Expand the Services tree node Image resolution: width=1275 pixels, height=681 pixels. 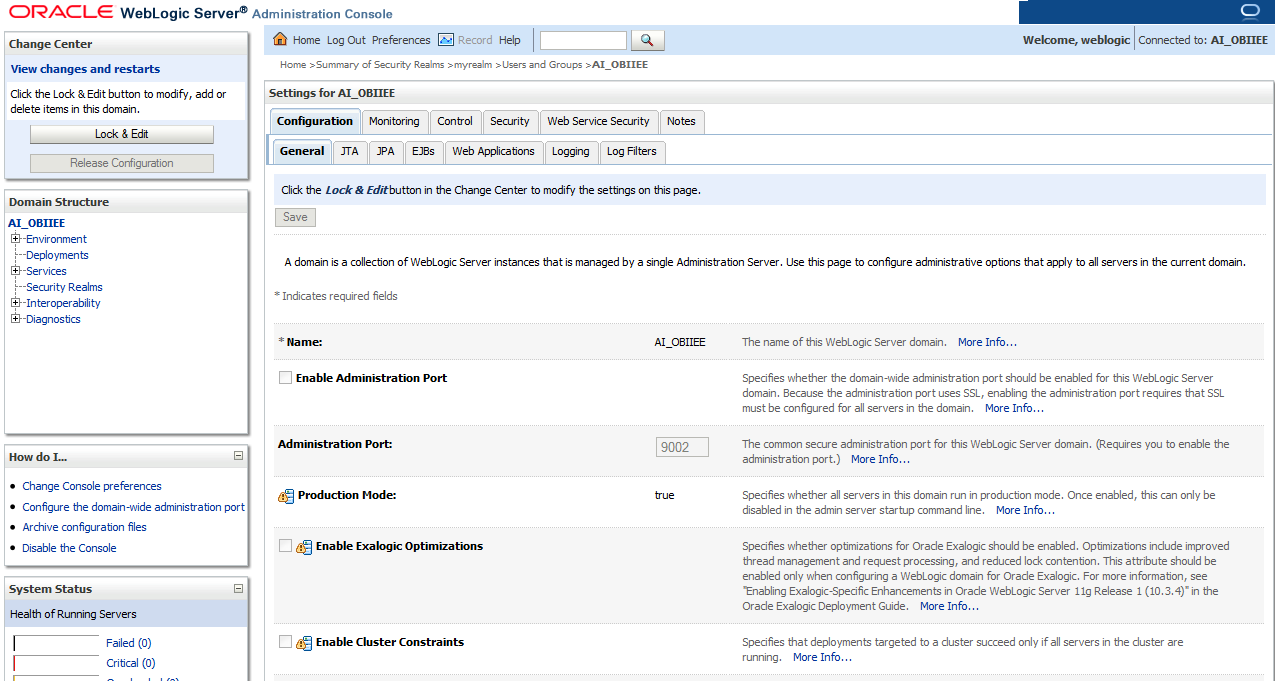point(15,271)
